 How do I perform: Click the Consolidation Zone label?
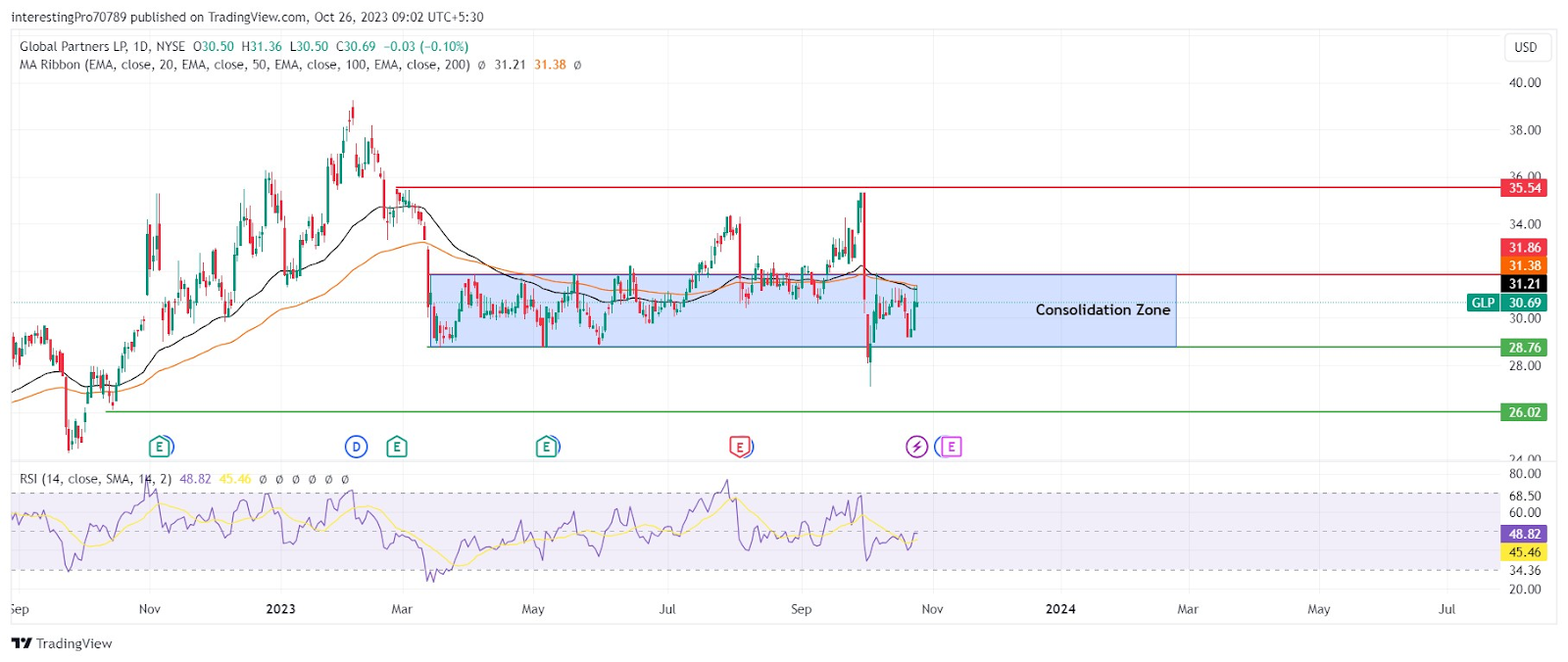(x=1102, y=309)
